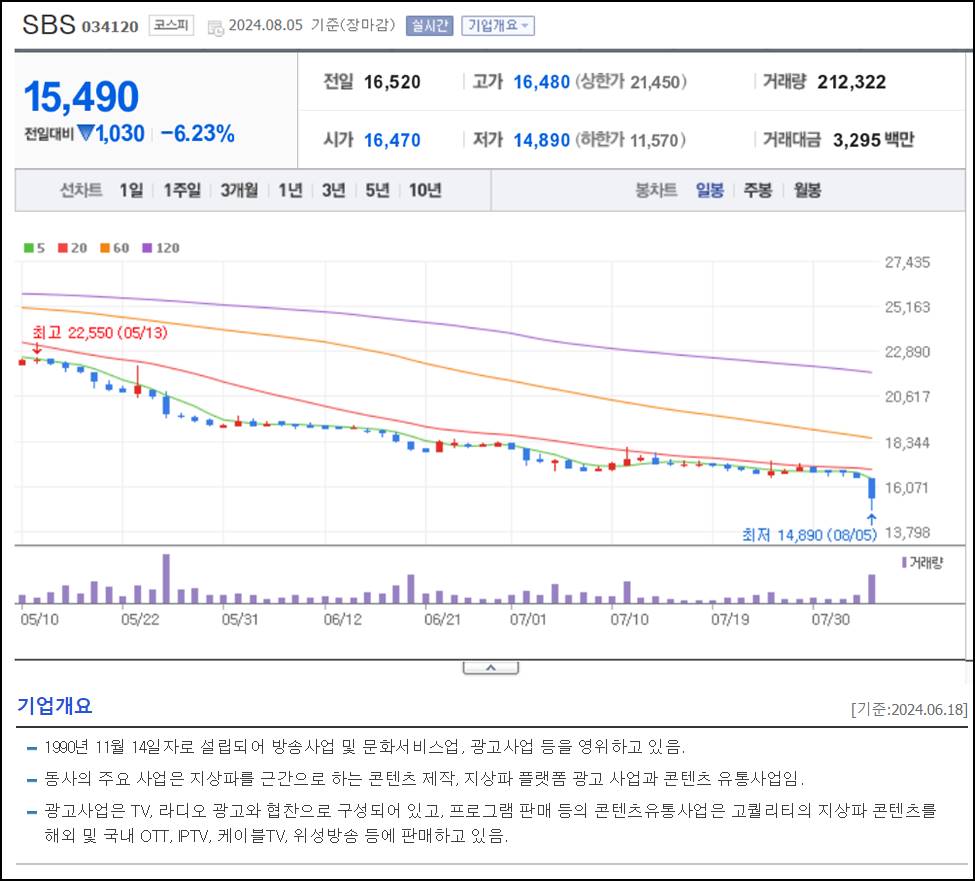Select the 1일 line chart tab
This screenshot has height=881, width=975.
click(131, 190)
